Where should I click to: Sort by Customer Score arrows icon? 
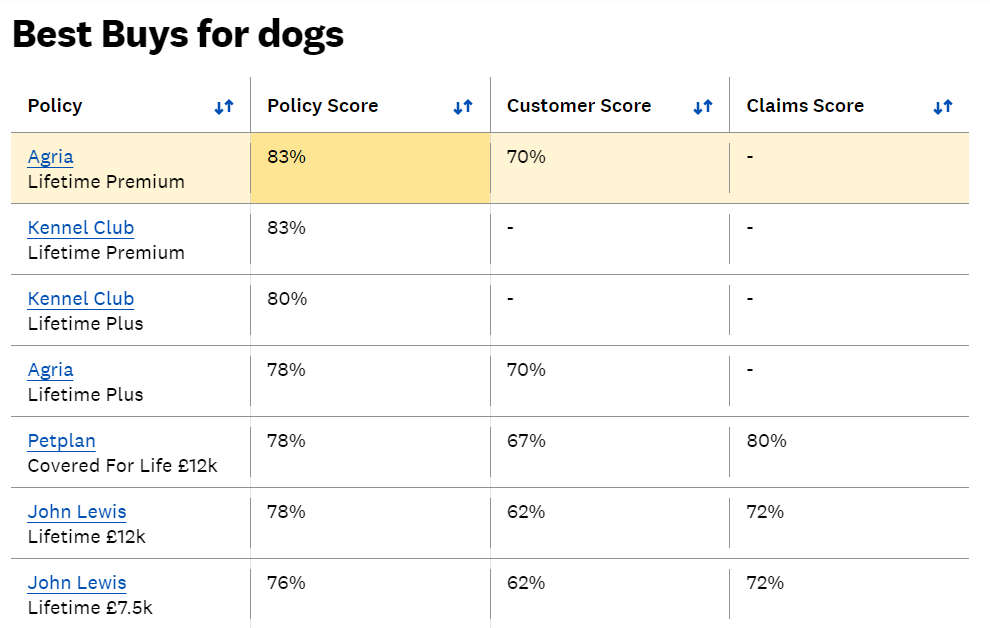(703, 107)
